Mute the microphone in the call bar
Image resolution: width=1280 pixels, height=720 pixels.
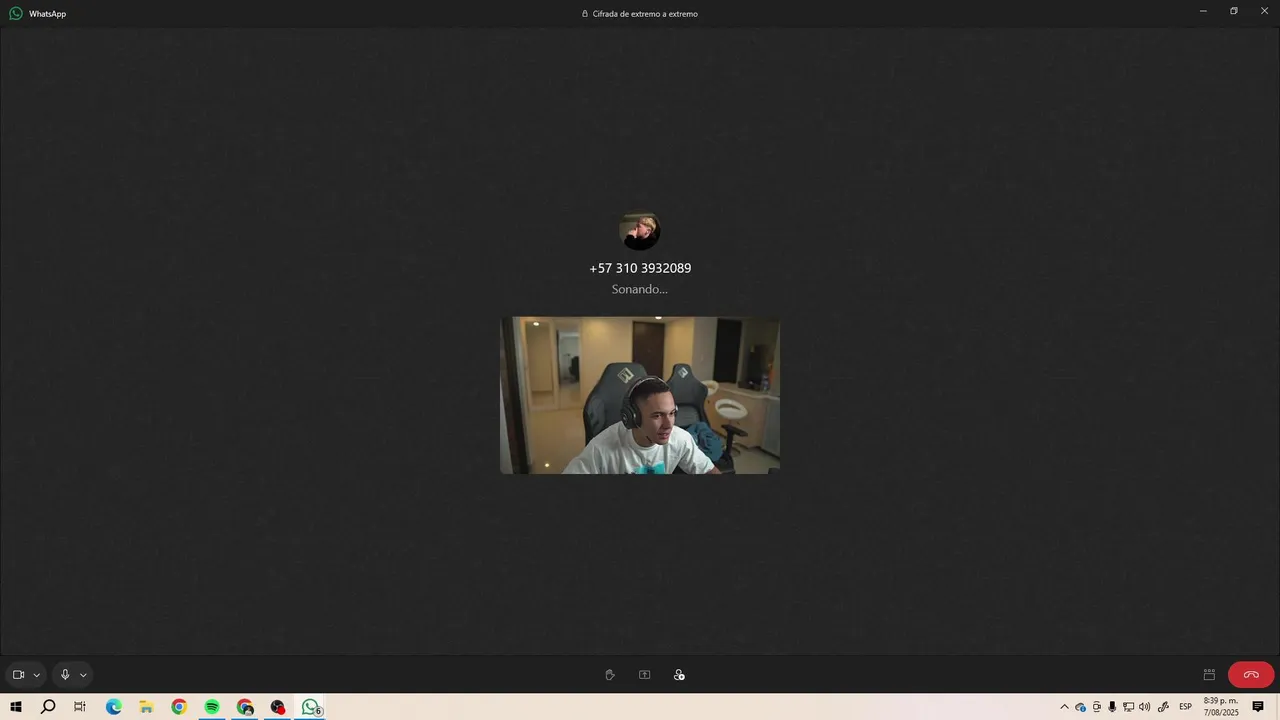(65, 675)
